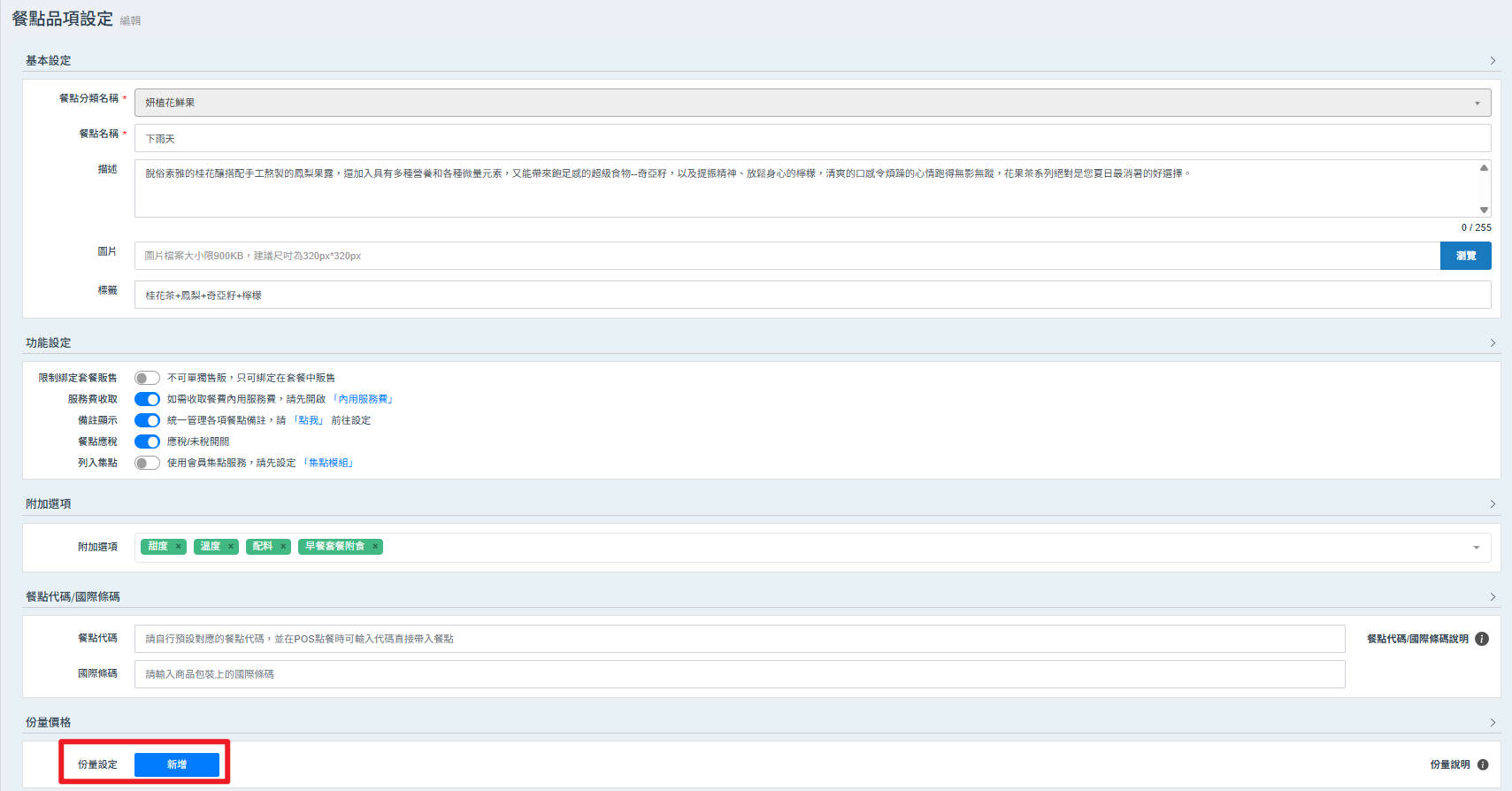Collapse the 基本設定 section chevron
The image size is (1512, 791).
click(1493, 61)
